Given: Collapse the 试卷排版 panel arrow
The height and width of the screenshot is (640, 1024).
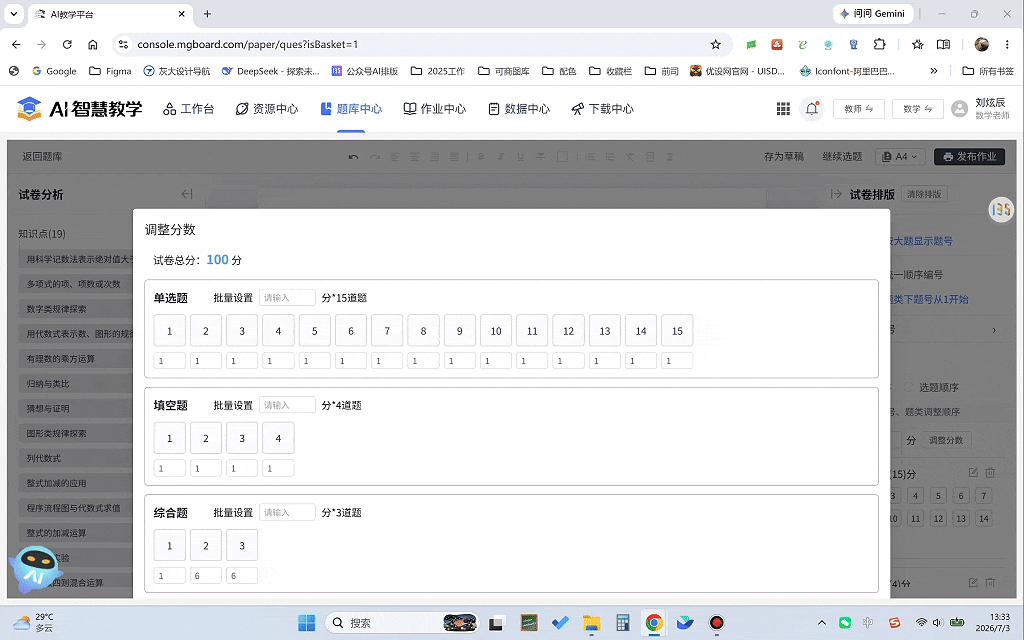Looking at the screenshot, I should click(x=836, y=194).
